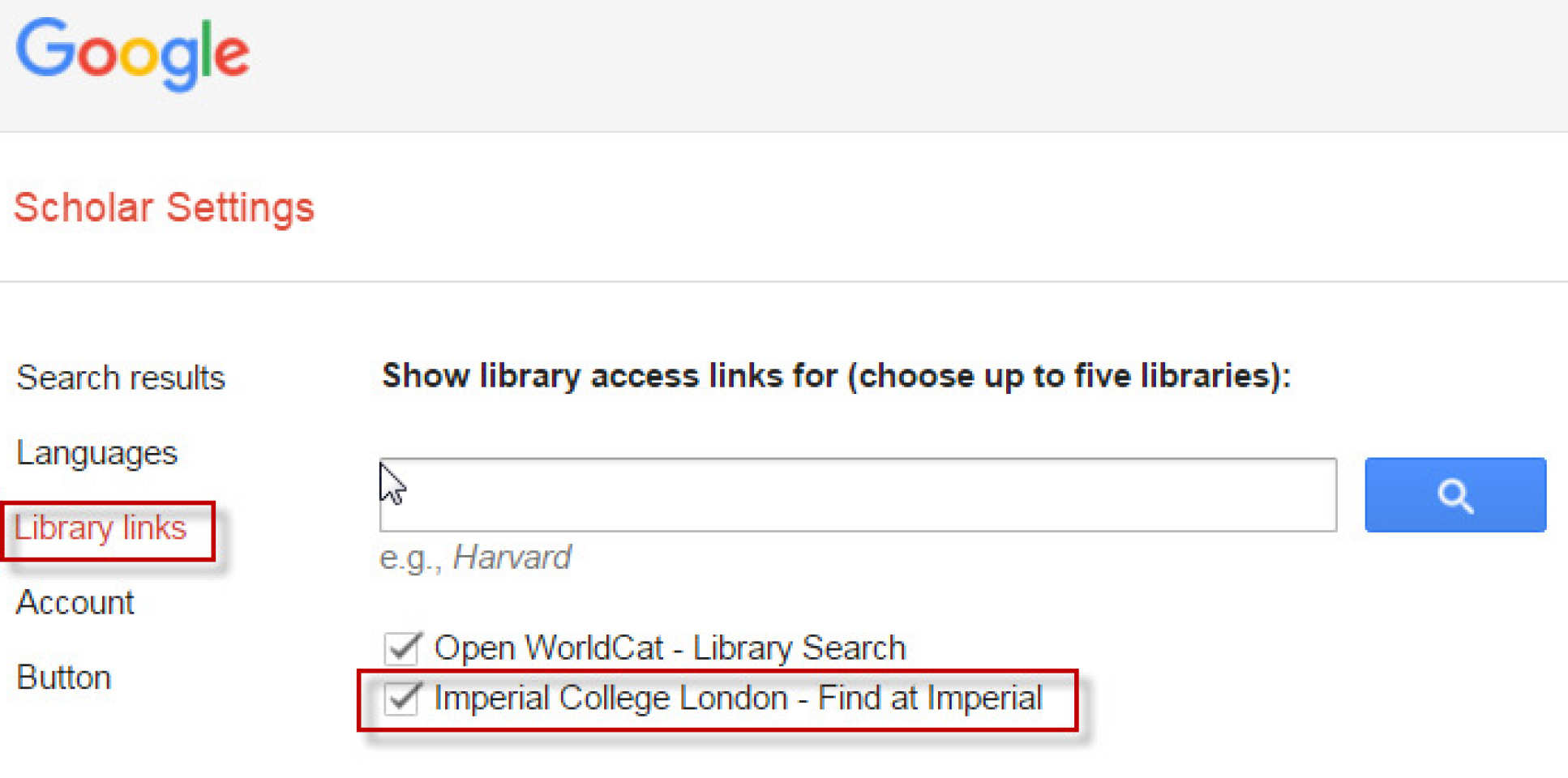Focus the library search text field
The height and width of the screenshot is (778, 1568).
[x=859, y=495]
